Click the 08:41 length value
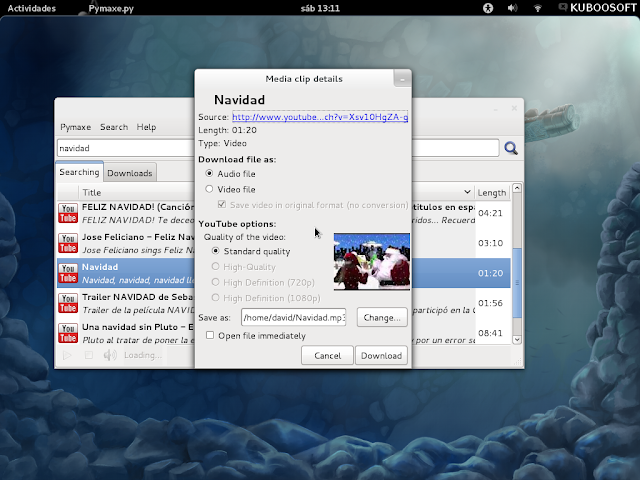Viewport: 640px width, 480px height. pyautogui.click(x=490, y=333)
